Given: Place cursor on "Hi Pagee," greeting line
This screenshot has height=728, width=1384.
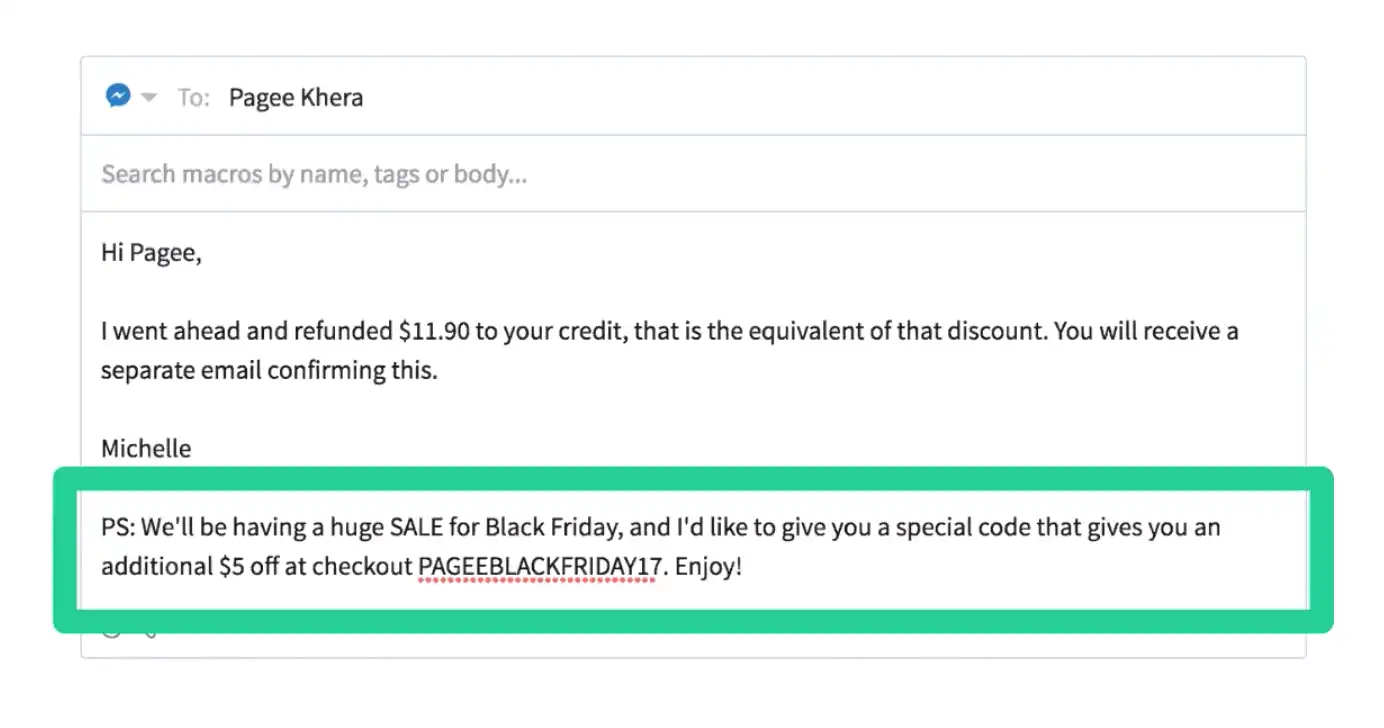Looking at the screenshot, I should pos(151,254).
